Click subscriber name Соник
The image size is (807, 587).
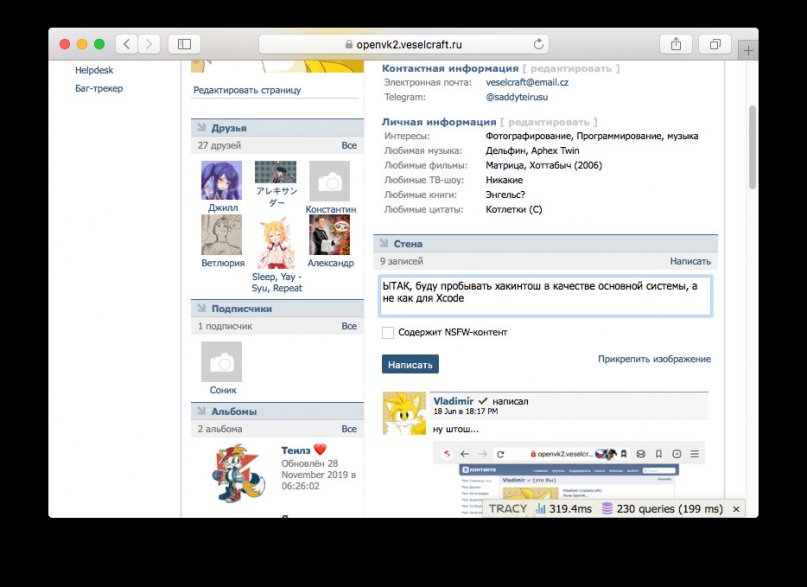pos(223,389)
